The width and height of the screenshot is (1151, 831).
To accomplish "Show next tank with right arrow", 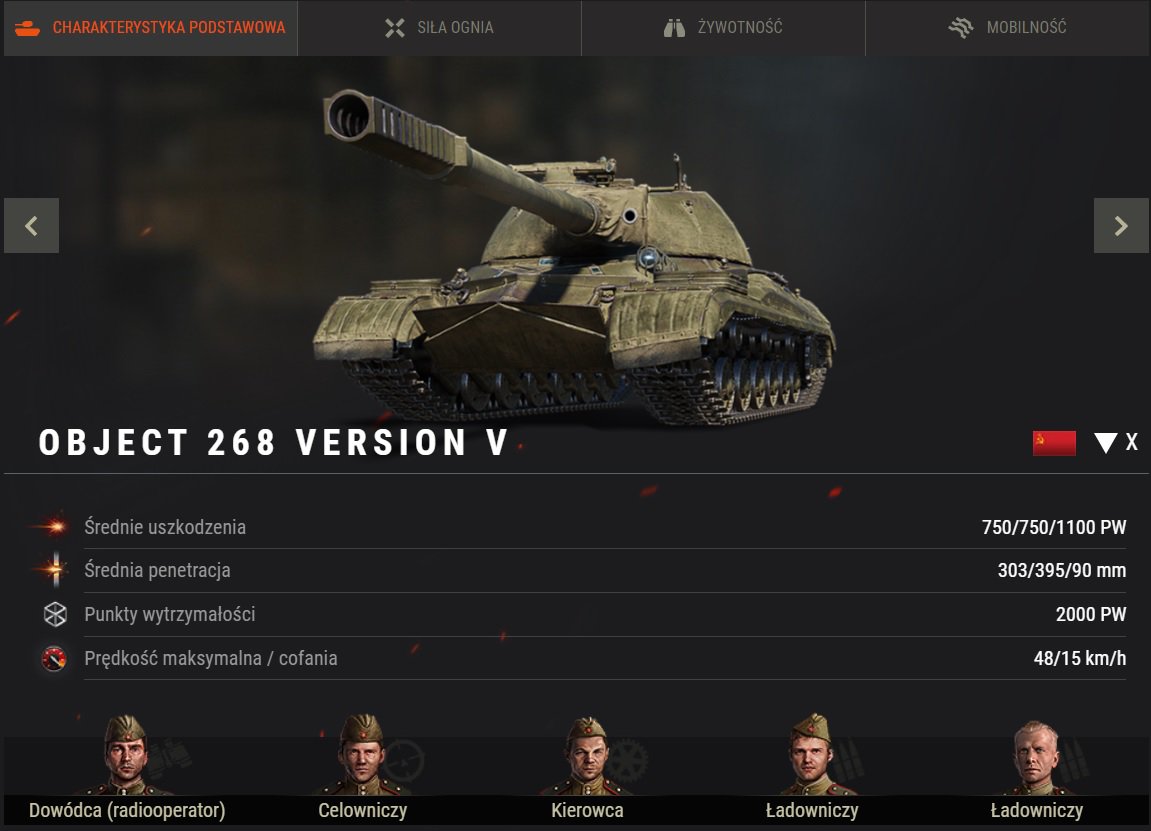I will [1121, 225].
